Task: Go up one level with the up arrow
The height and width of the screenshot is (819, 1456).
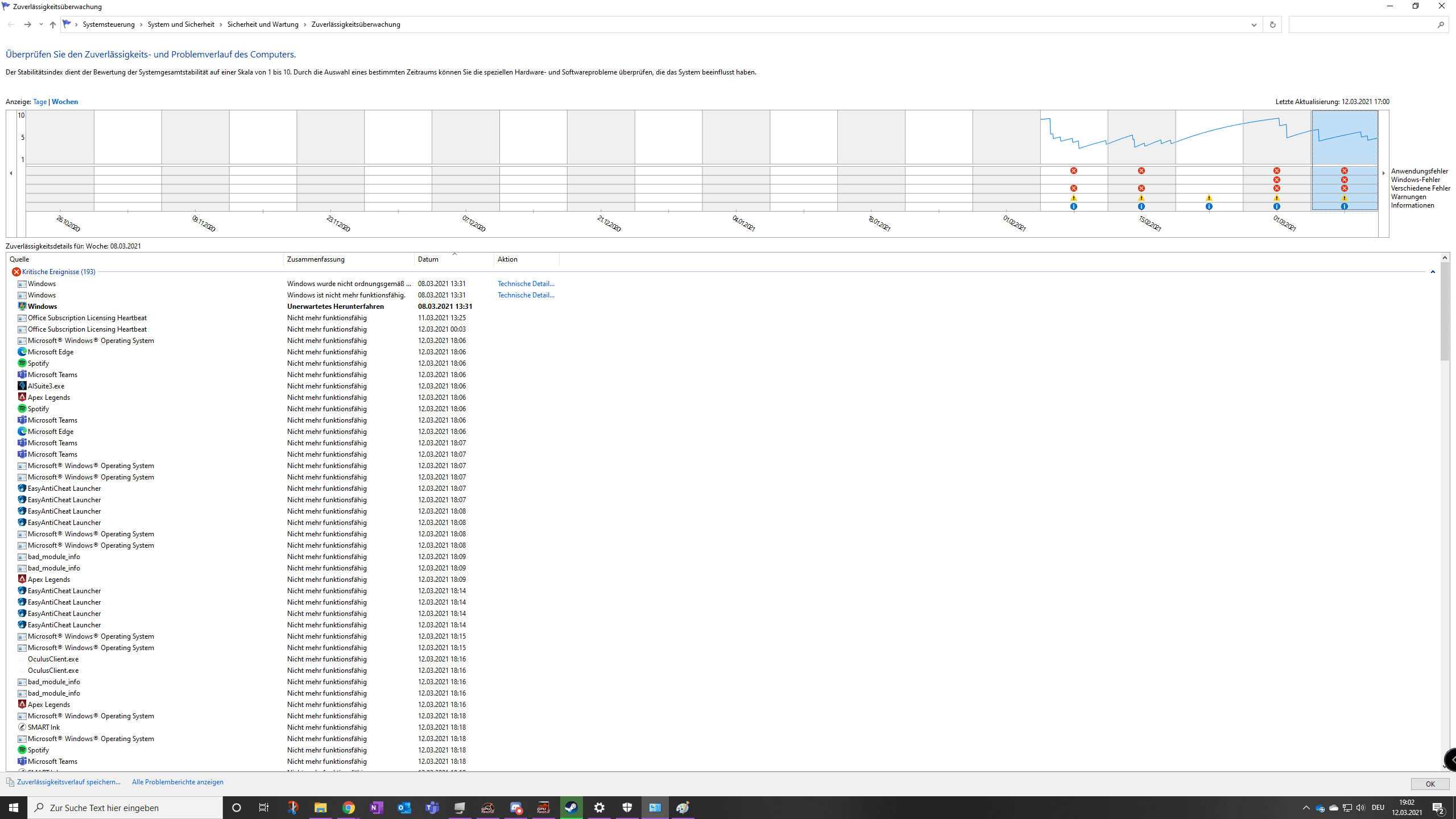Action: point(52,24)
